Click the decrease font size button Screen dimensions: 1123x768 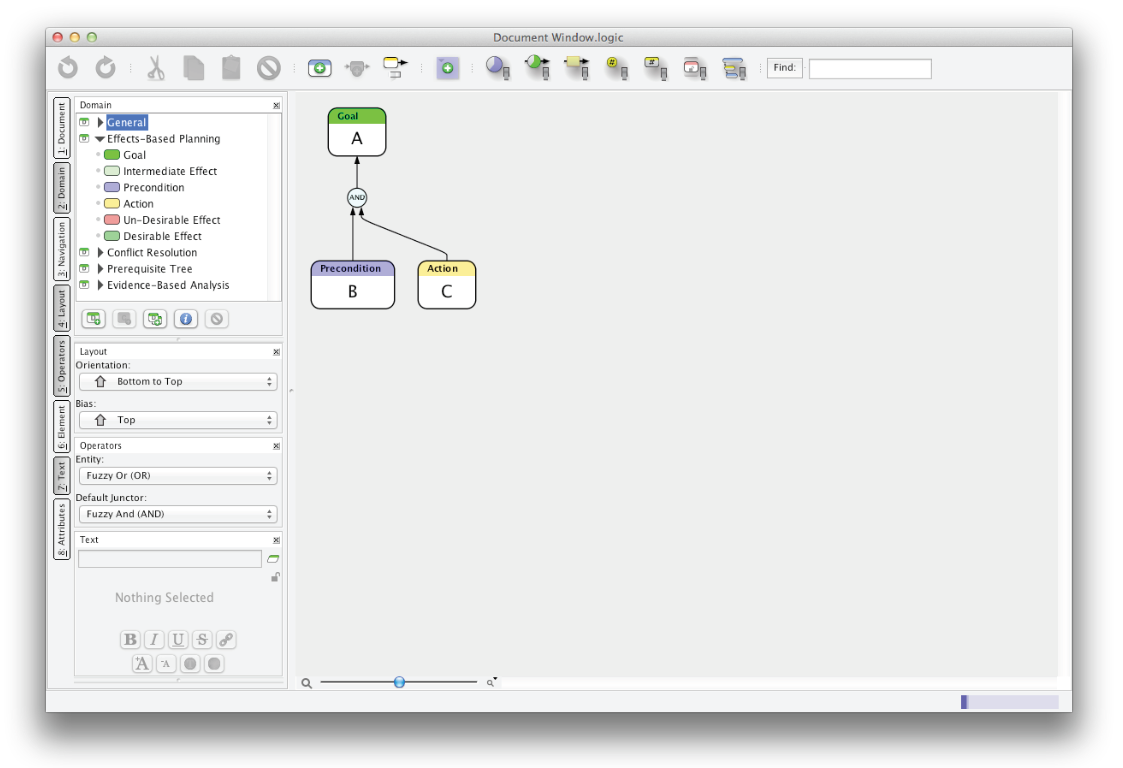click(166, 664)
